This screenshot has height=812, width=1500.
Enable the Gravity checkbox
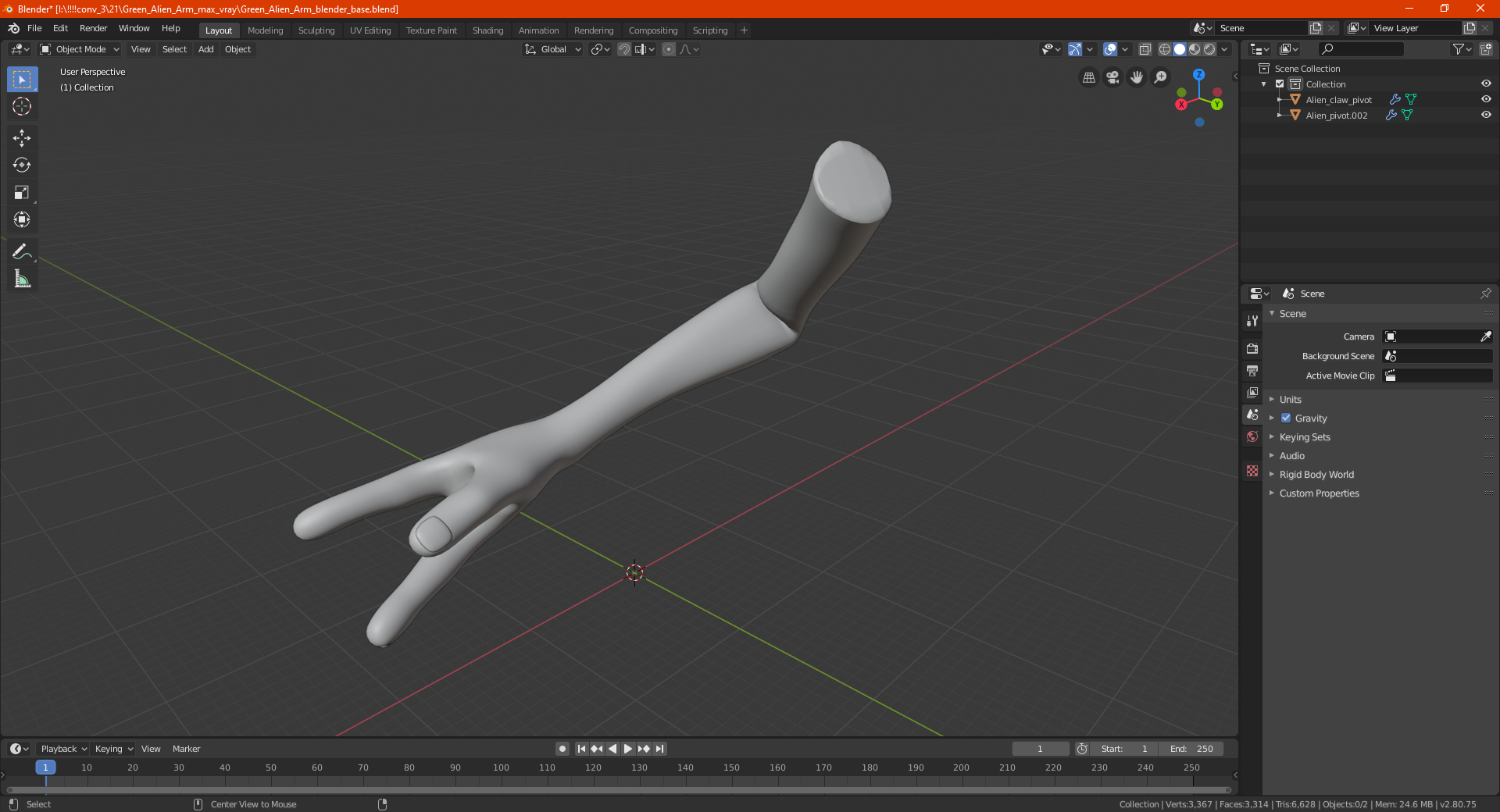click(x=1286, y=418)
